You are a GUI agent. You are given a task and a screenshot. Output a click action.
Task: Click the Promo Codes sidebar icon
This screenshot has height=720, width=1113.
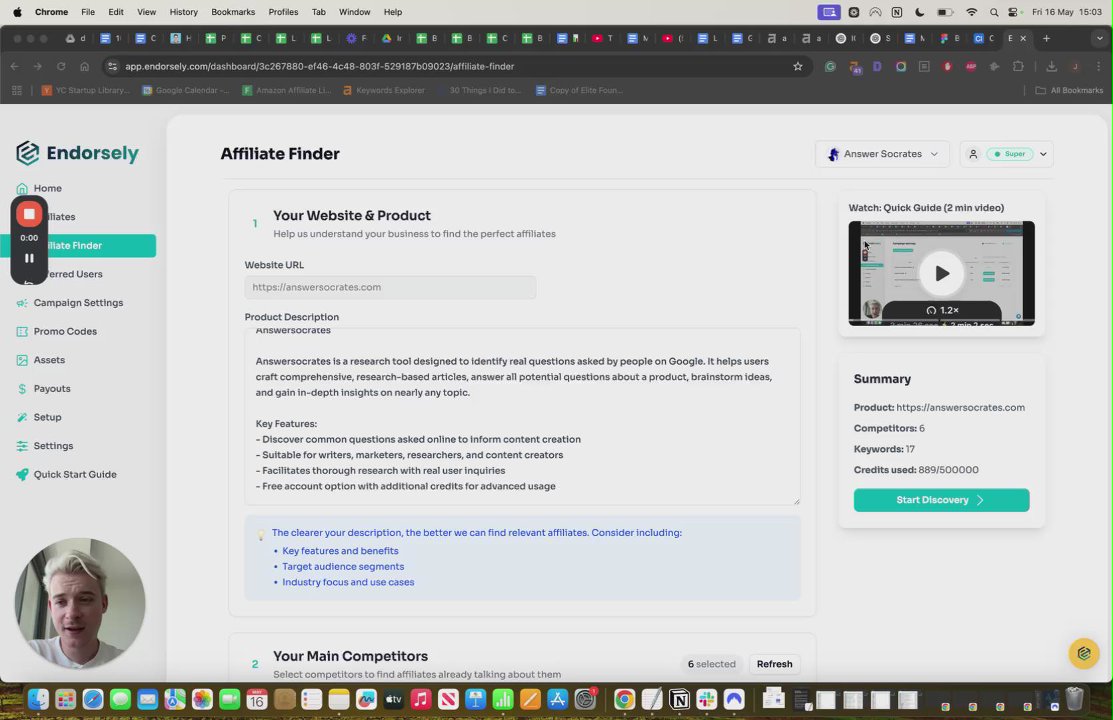22,332
